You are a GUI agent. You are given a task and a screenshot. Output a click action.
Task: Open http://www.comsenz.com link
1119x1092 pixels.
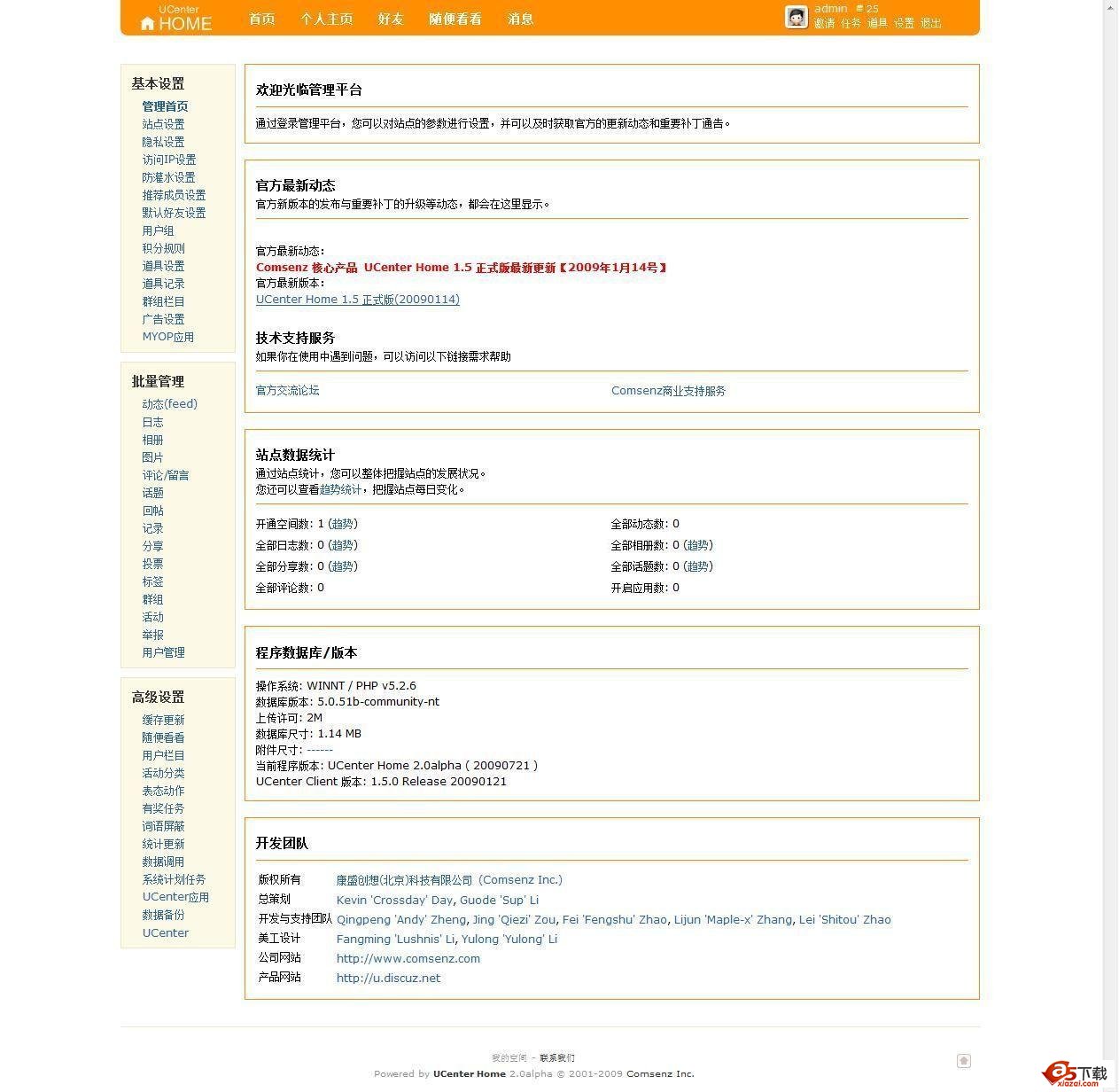pyautogui.click(x=408, y=958)
